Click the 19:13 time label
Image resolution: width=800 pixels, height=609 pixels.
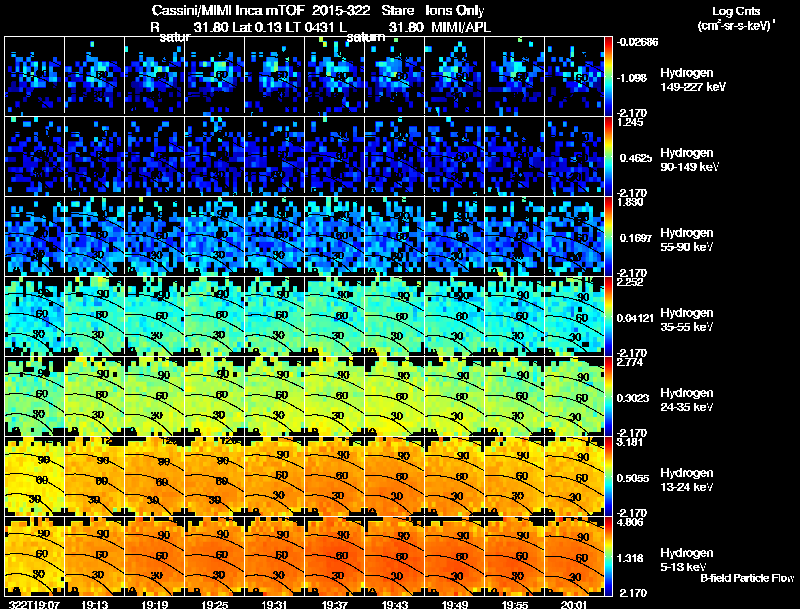point(94,604)
